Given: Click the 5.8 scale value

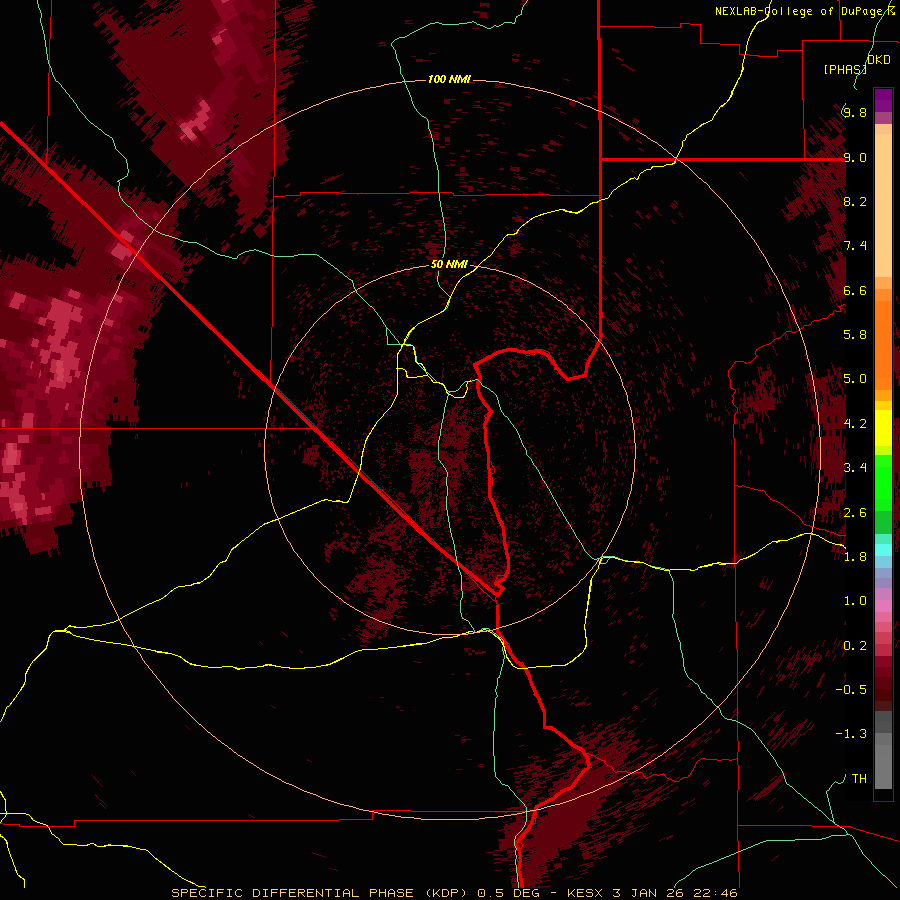Looking at the screenshot, I should pyautogui.click(x=855, y=335).
